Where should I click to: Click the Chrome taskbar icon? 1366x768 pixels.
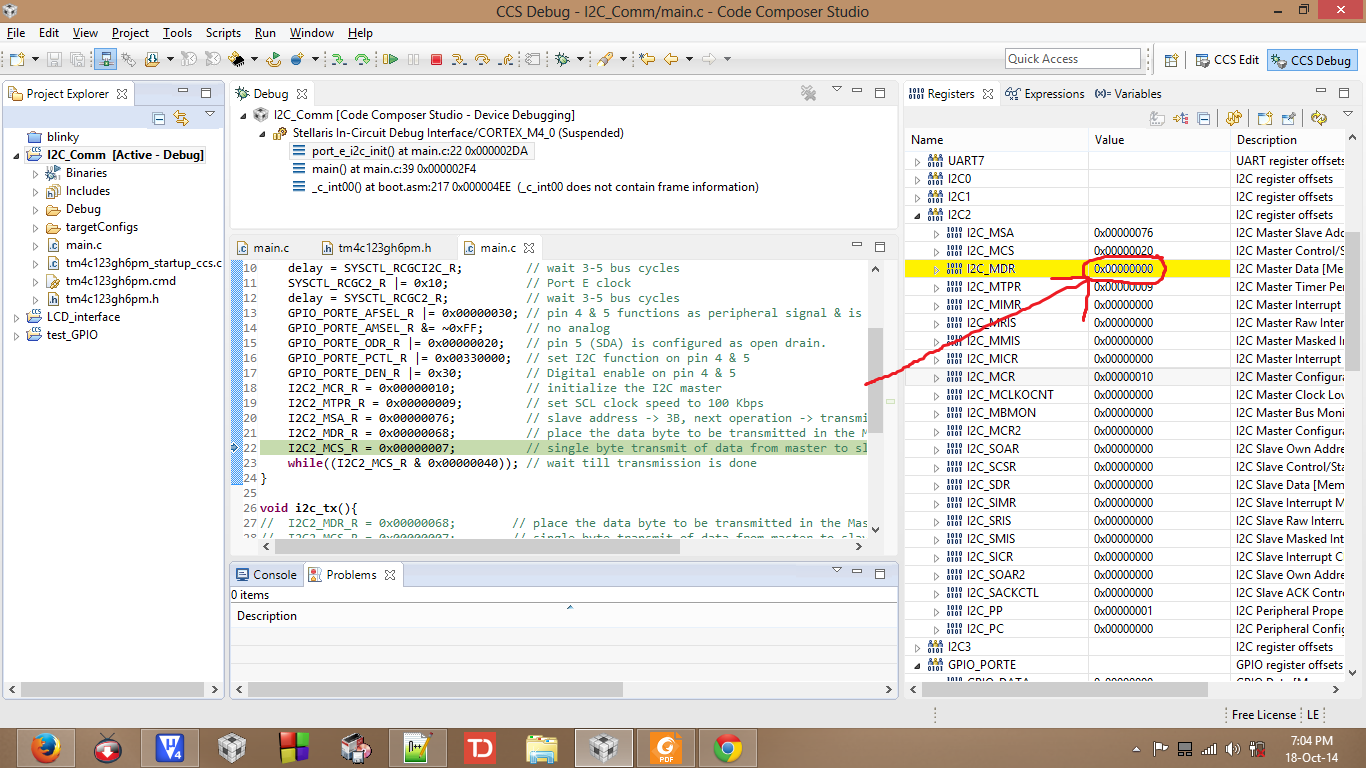727,747
